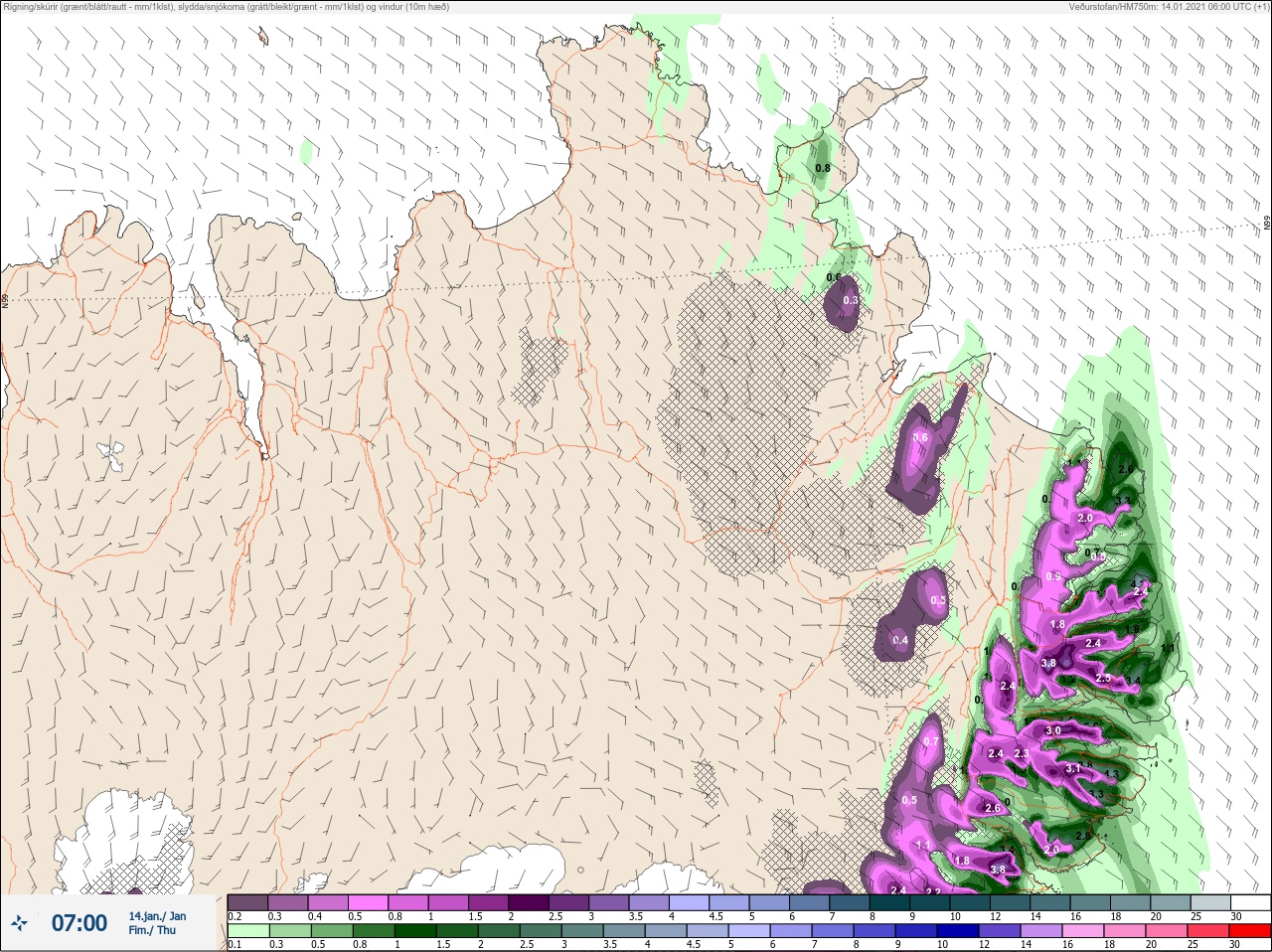The height and width of the screenshot is (952, 1272).
Task: Select the dark purple upper legend swatch at 2
Action: pos(528,902)
